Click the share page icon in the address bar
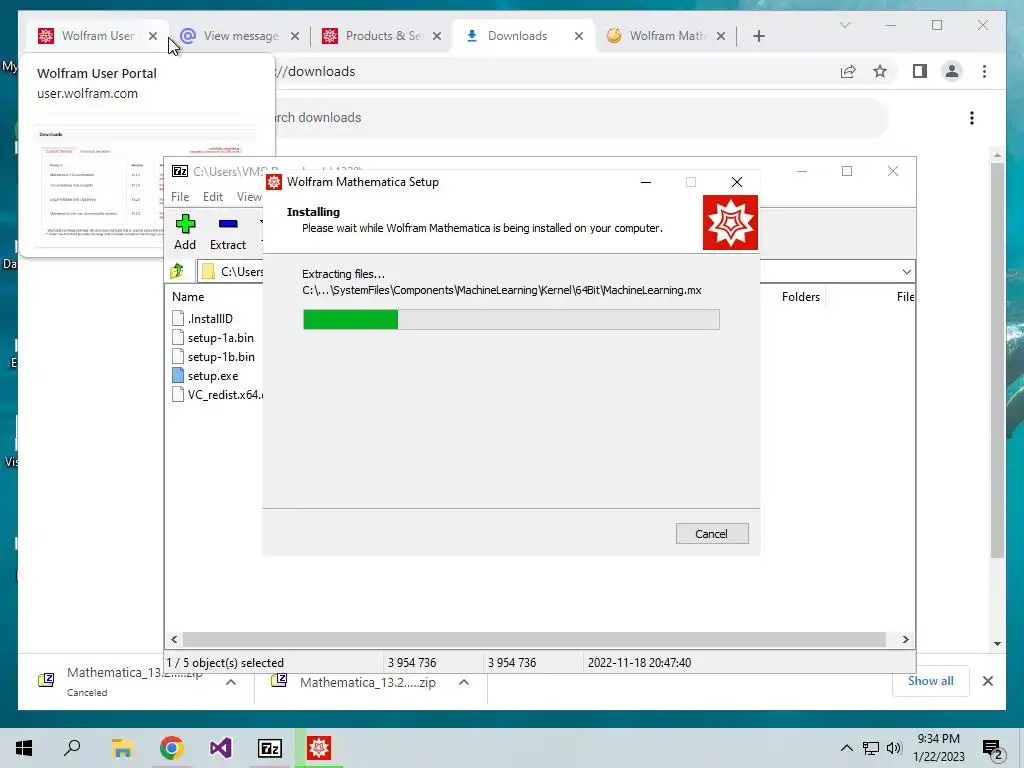The width and height of the screenshot is (1024, 768). (848, 71)
